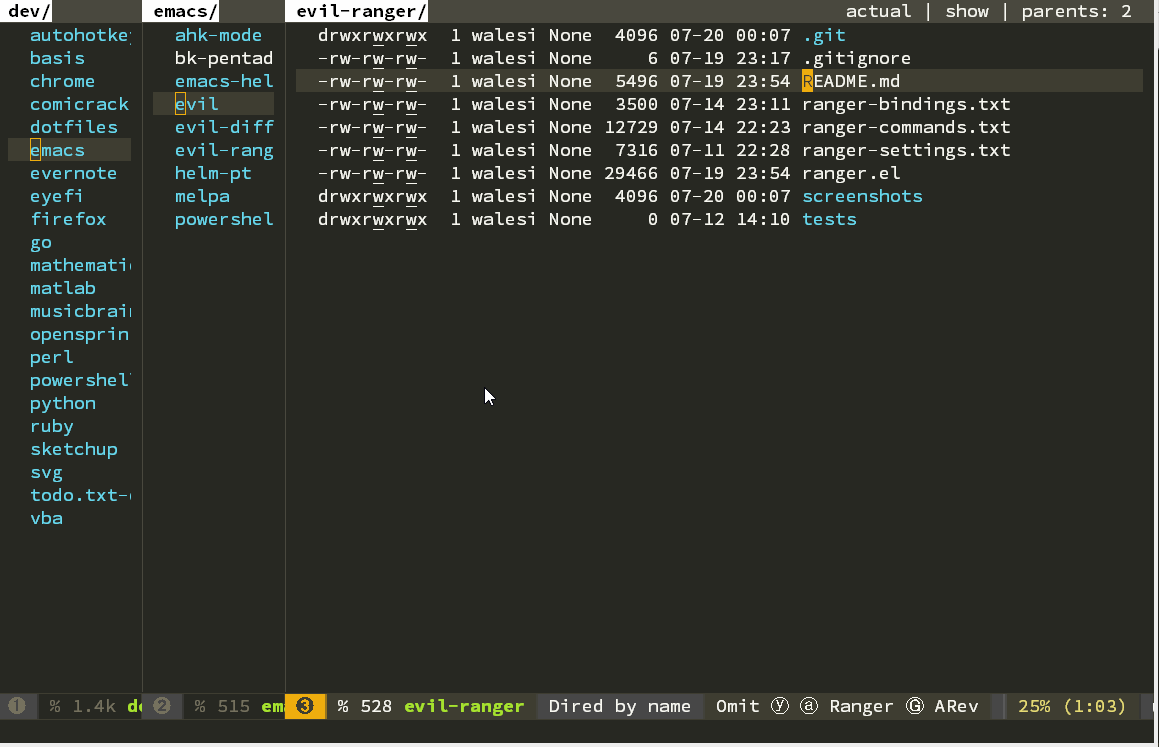
Task: Select go folder in dev pane
Action: [x=41, y=242]
